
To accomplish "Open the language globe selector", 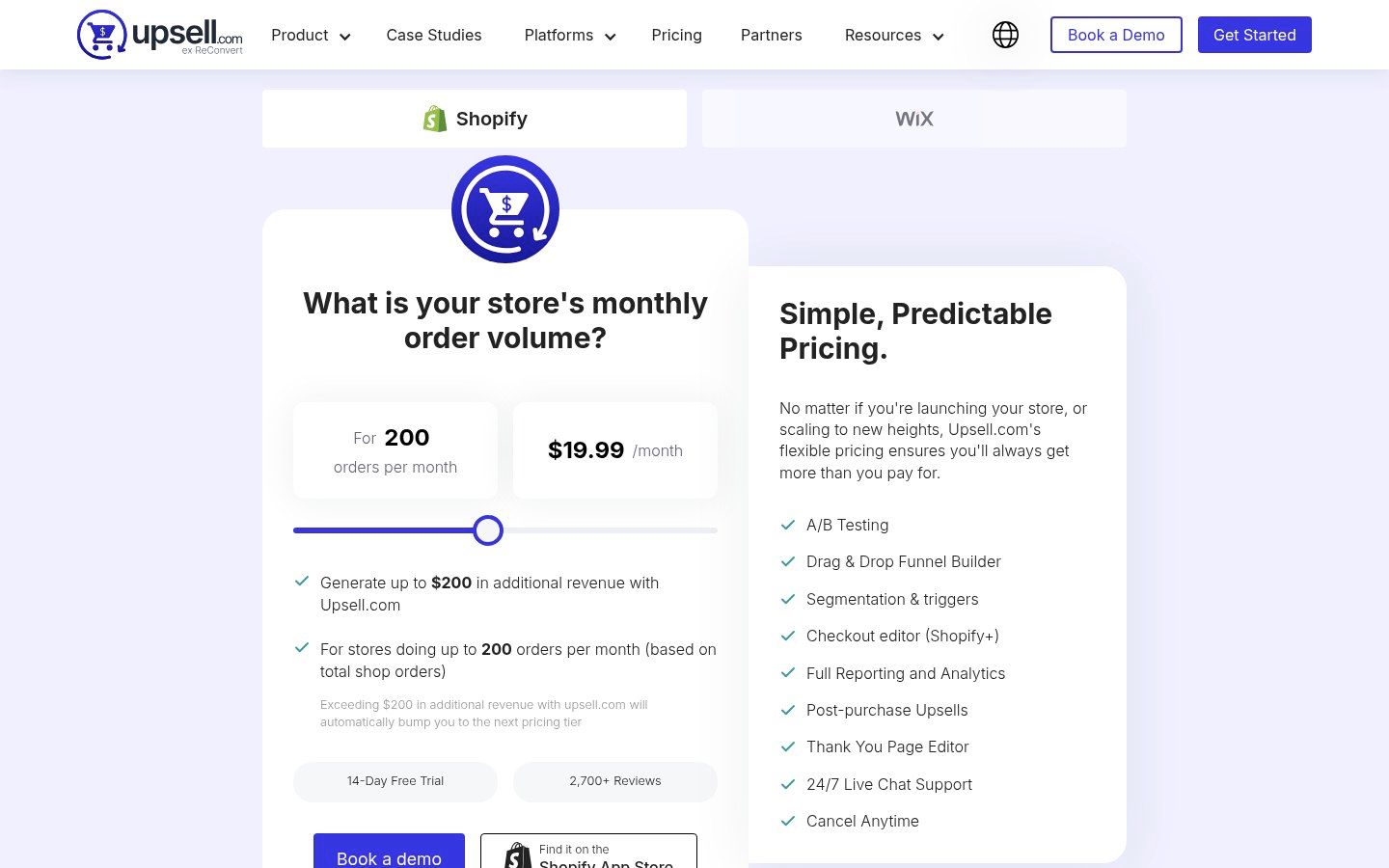I will (x=1005, y=35).
